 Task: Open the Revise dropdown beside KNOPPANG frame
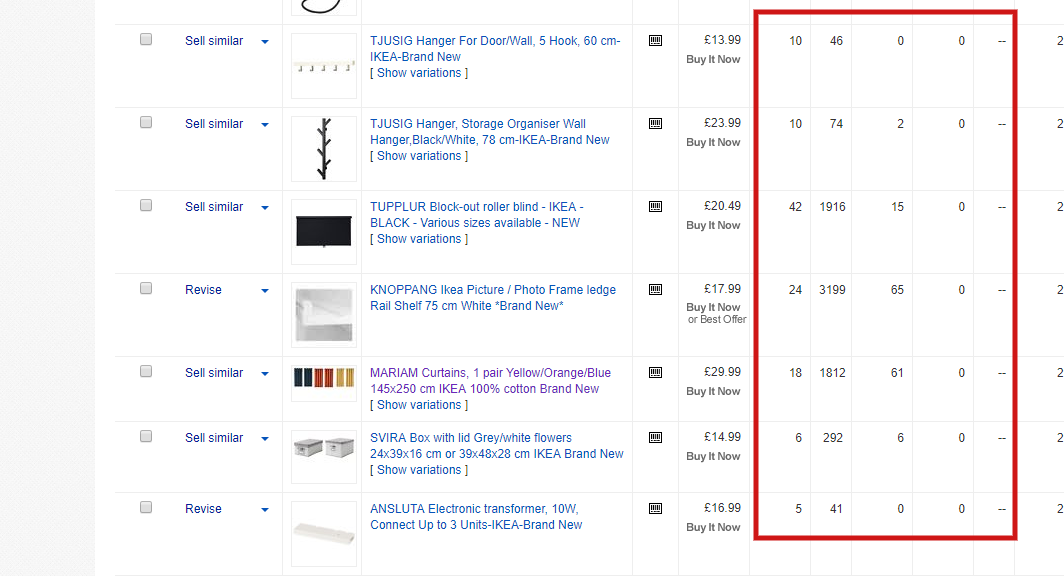point(265,289)
